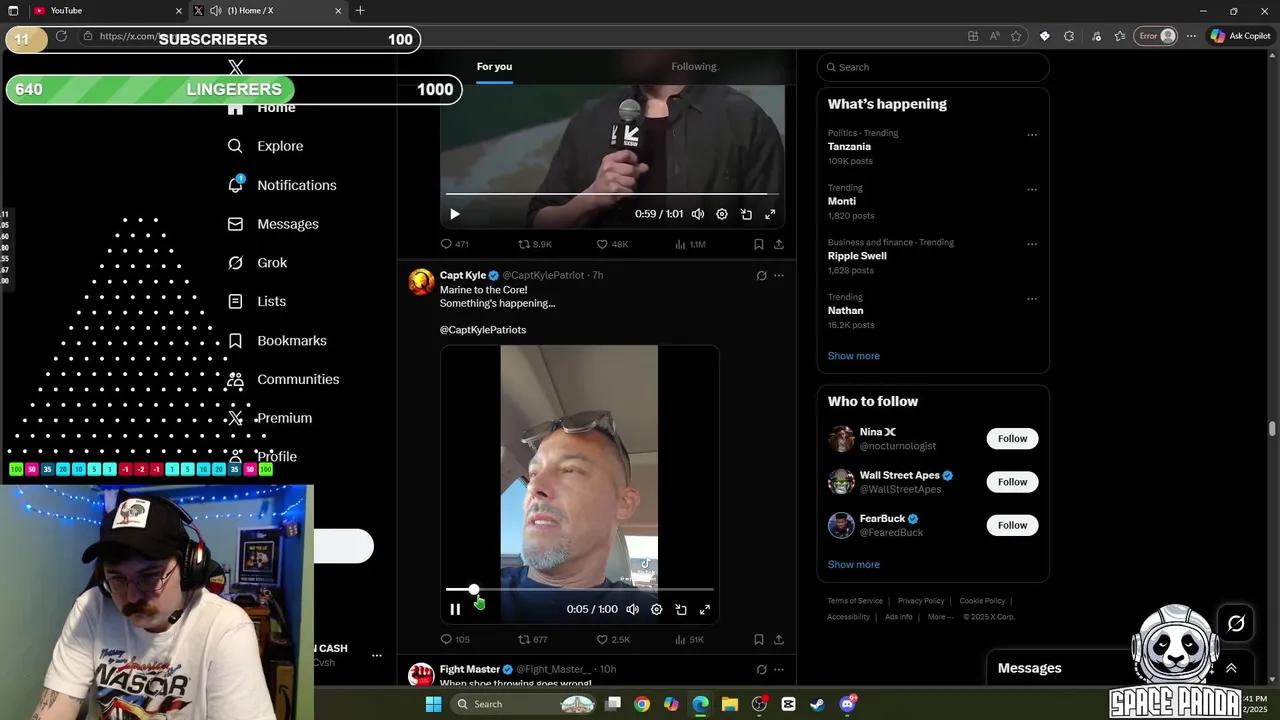Image resolution: width=1280 pixels, height=720 pixels.
Task: Open Grok action on Capt Kyle post
Action: [x=761, y=276]
